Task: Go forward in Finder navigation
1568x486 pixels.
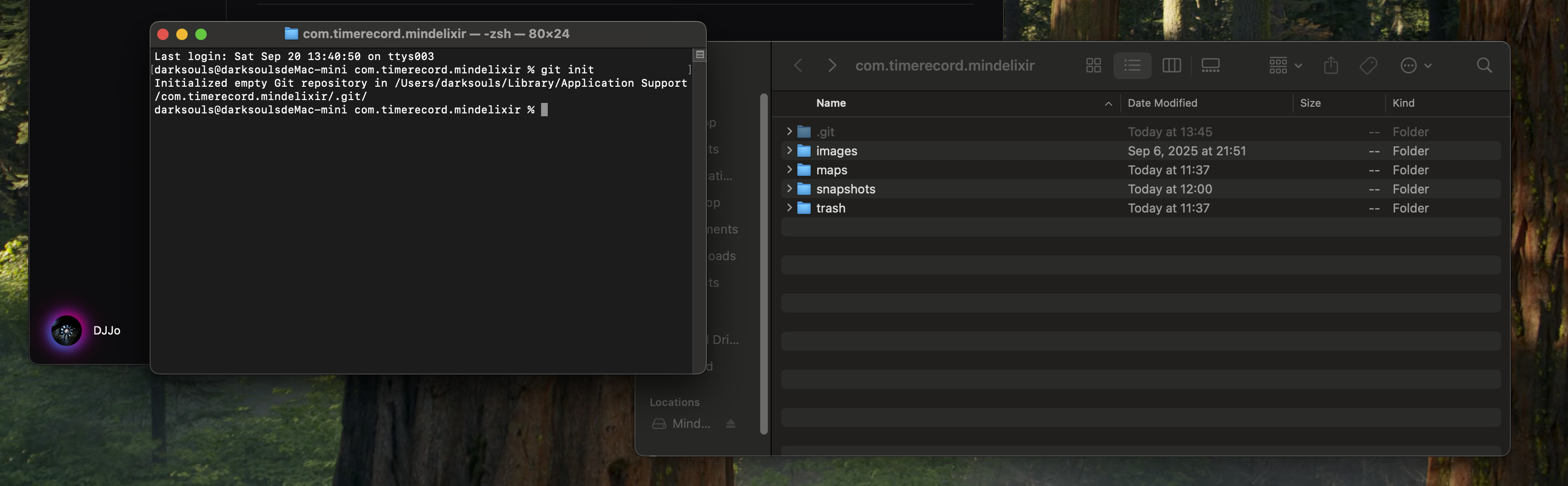Action: [x=832, y=65]
